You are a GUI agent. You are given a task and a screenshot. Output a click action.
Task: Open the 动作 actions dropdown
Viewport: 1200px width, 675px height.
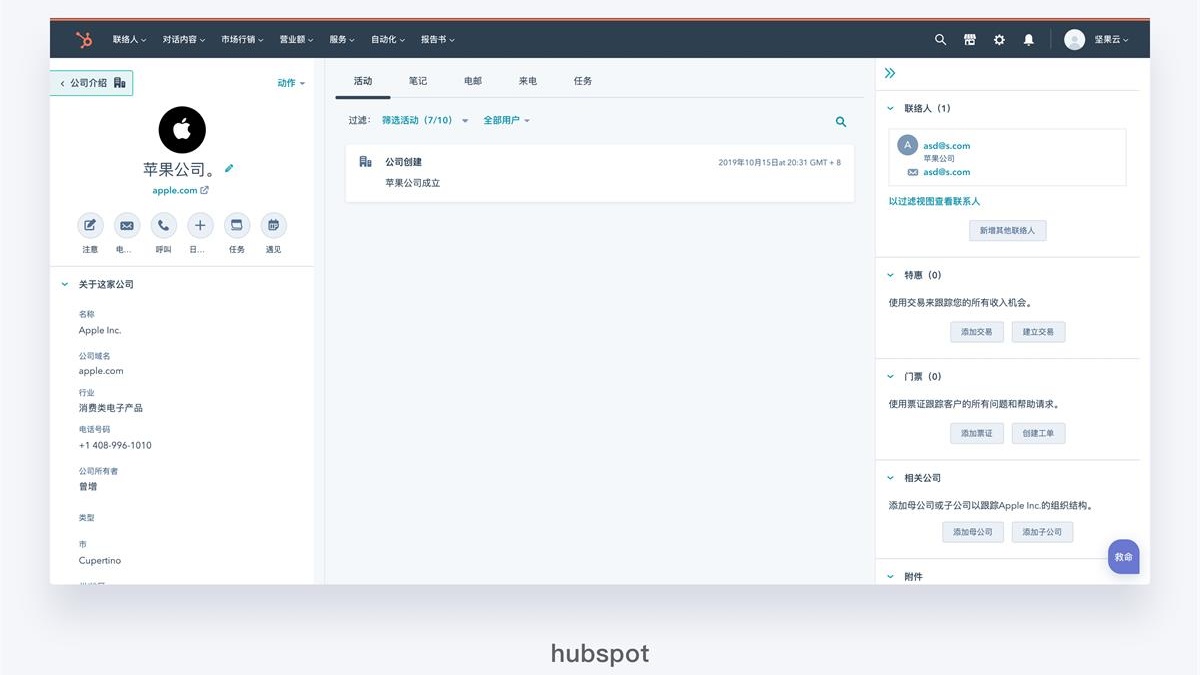291,83
